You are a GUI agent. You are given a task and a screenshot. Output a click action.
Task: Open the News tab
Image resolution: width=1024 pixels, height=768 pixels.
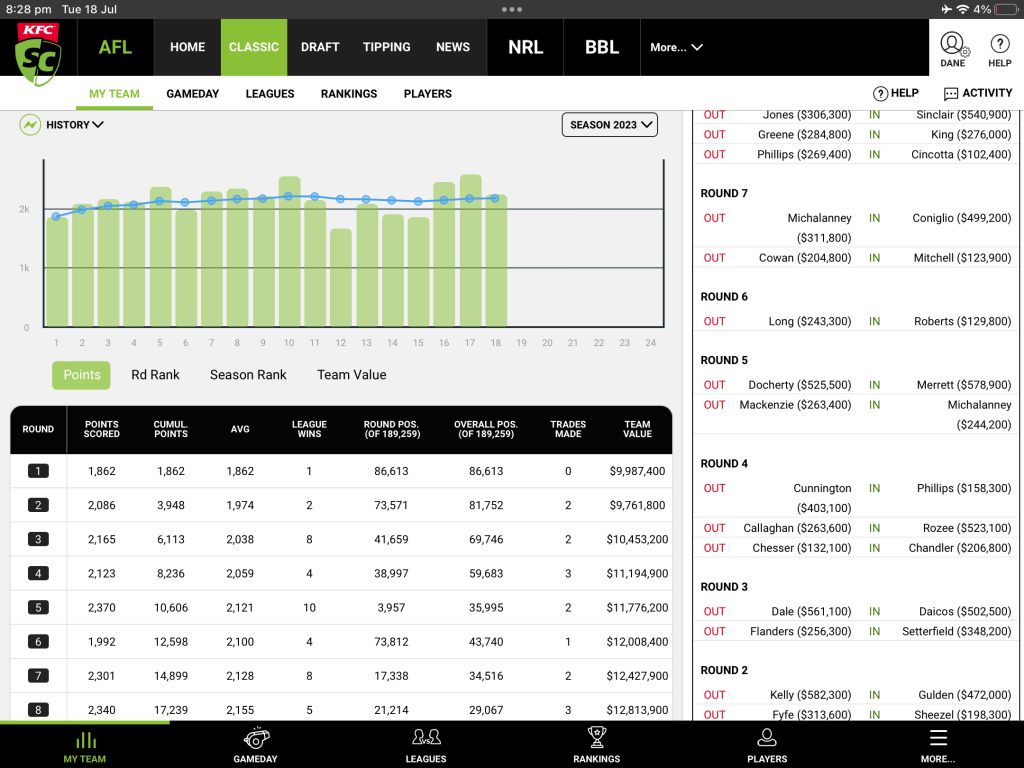[453, 47]
